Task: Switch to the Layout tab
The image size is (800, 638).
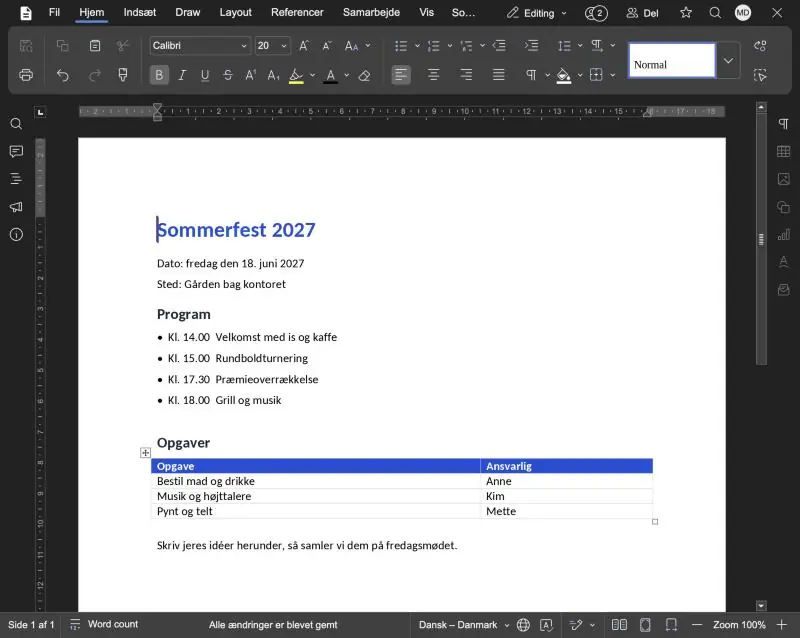Action: (x=236, y=12)
